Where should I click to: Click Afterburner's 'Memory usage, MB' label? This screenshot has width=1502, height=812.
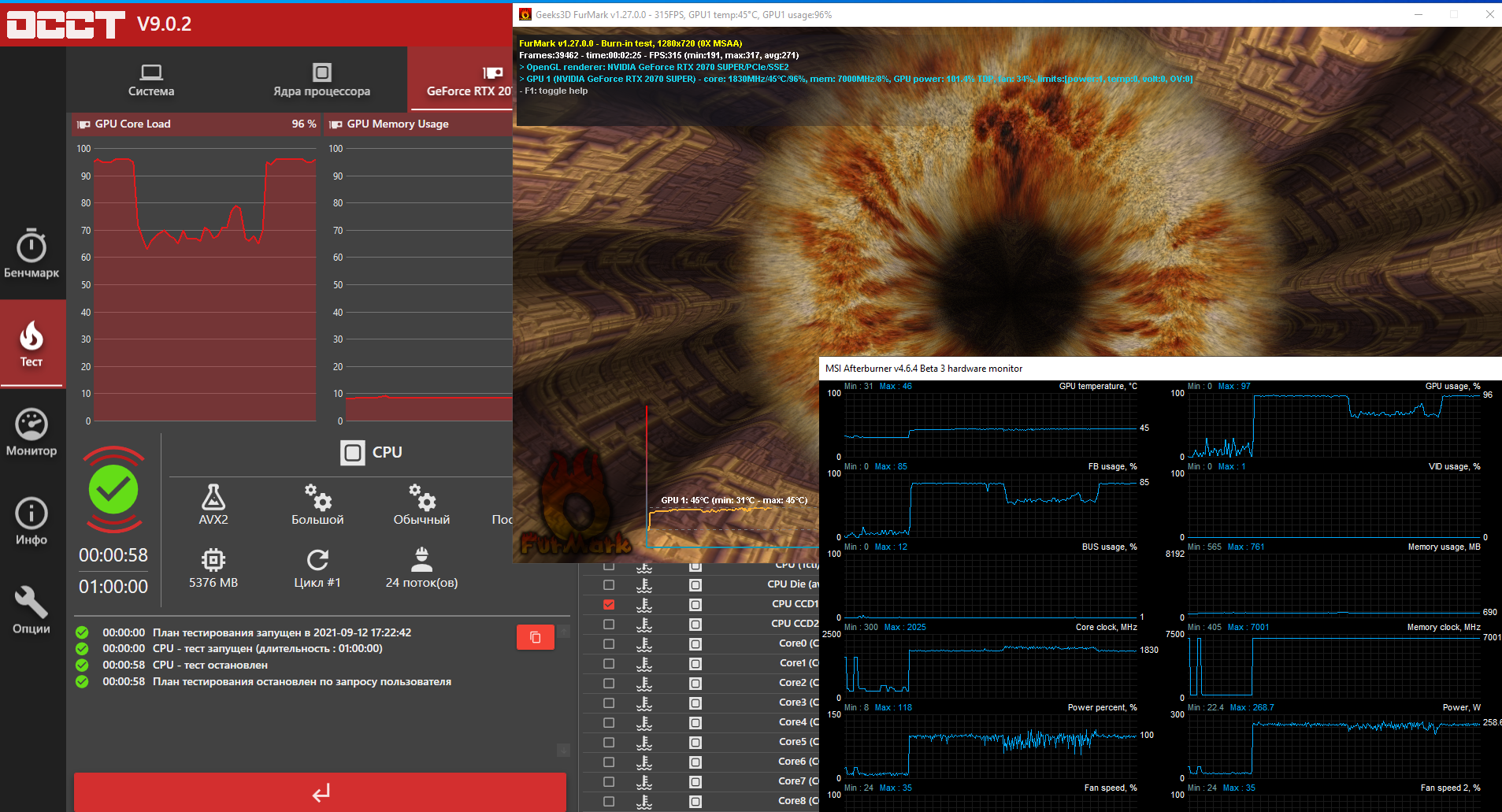[1445, 547]
